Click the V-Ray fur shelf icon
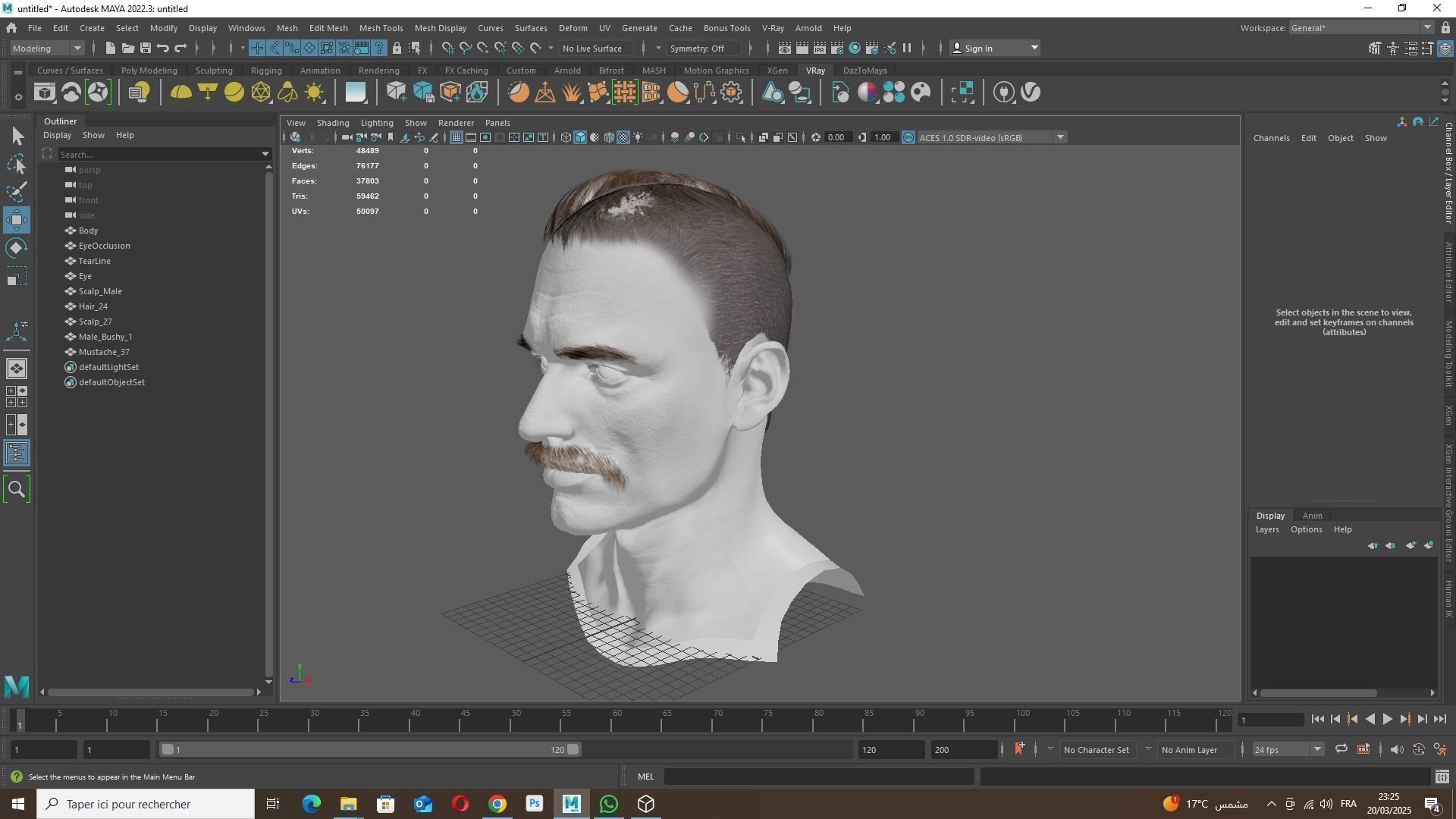The width and height of the screenshot is (1456, 819). pyautogui.click(x=572, y=93)
